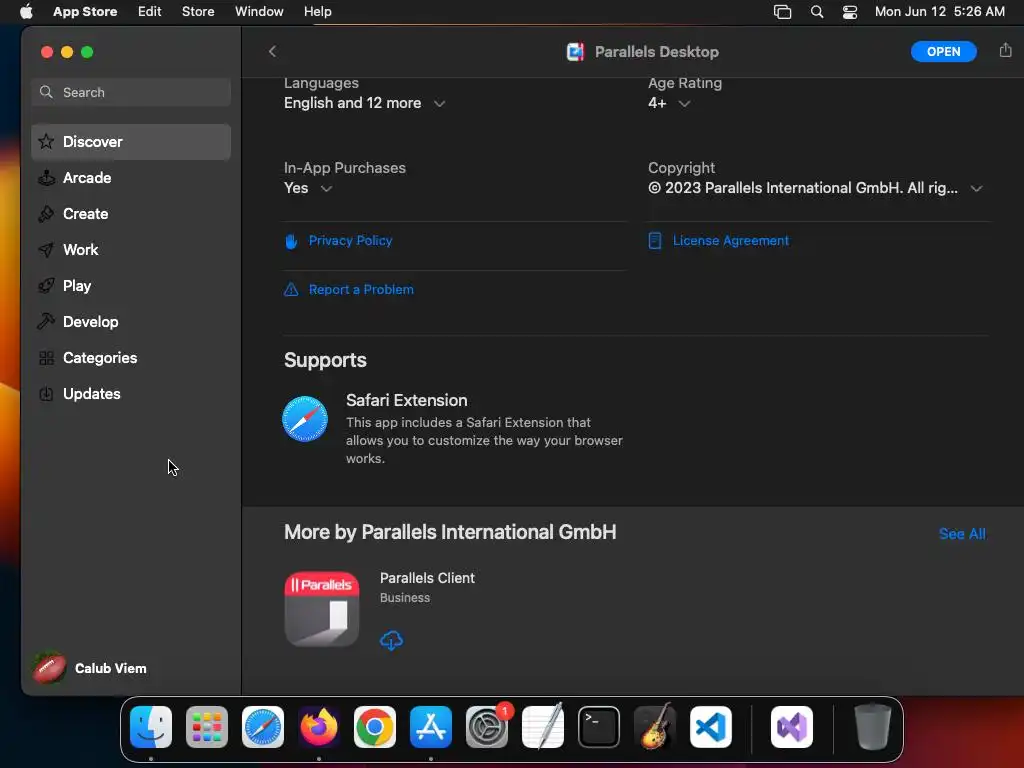Open Visual Studio from the dock
The width and height of the screenshot is (1024, 768).
pos(792,727)
